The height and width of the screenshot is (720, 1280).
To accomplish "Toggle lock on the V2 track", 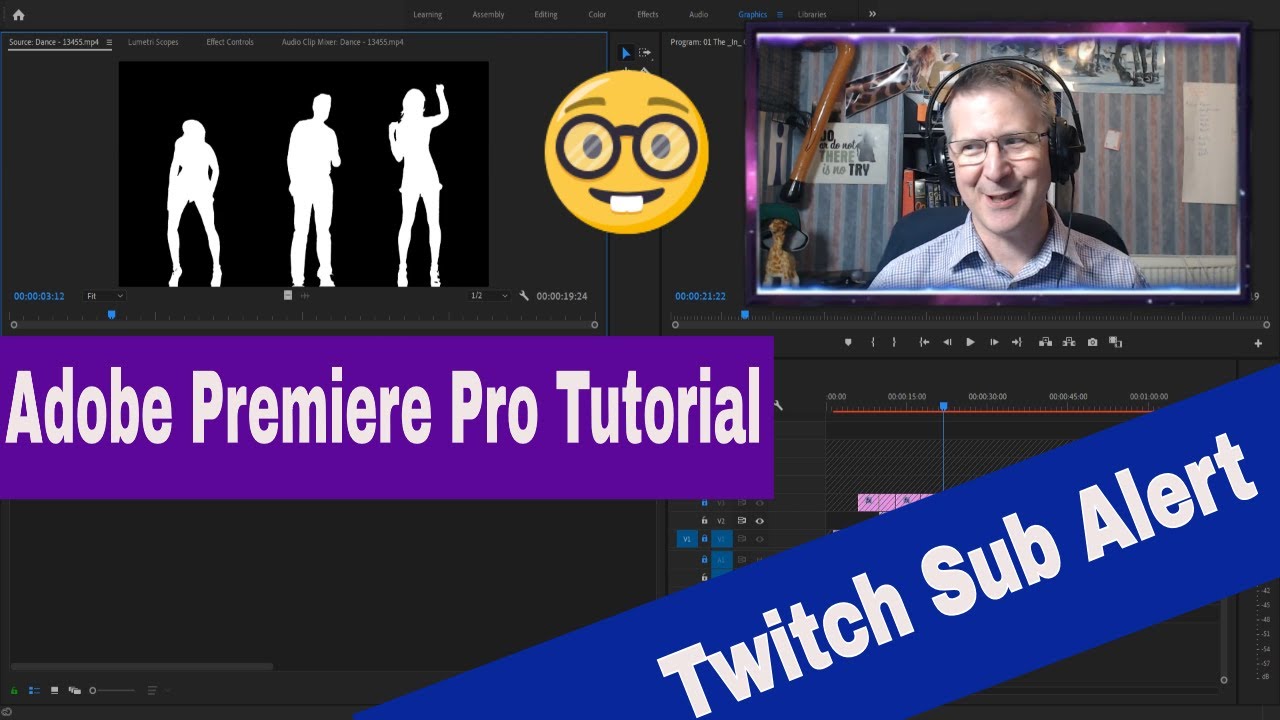I will coord(704,521).
